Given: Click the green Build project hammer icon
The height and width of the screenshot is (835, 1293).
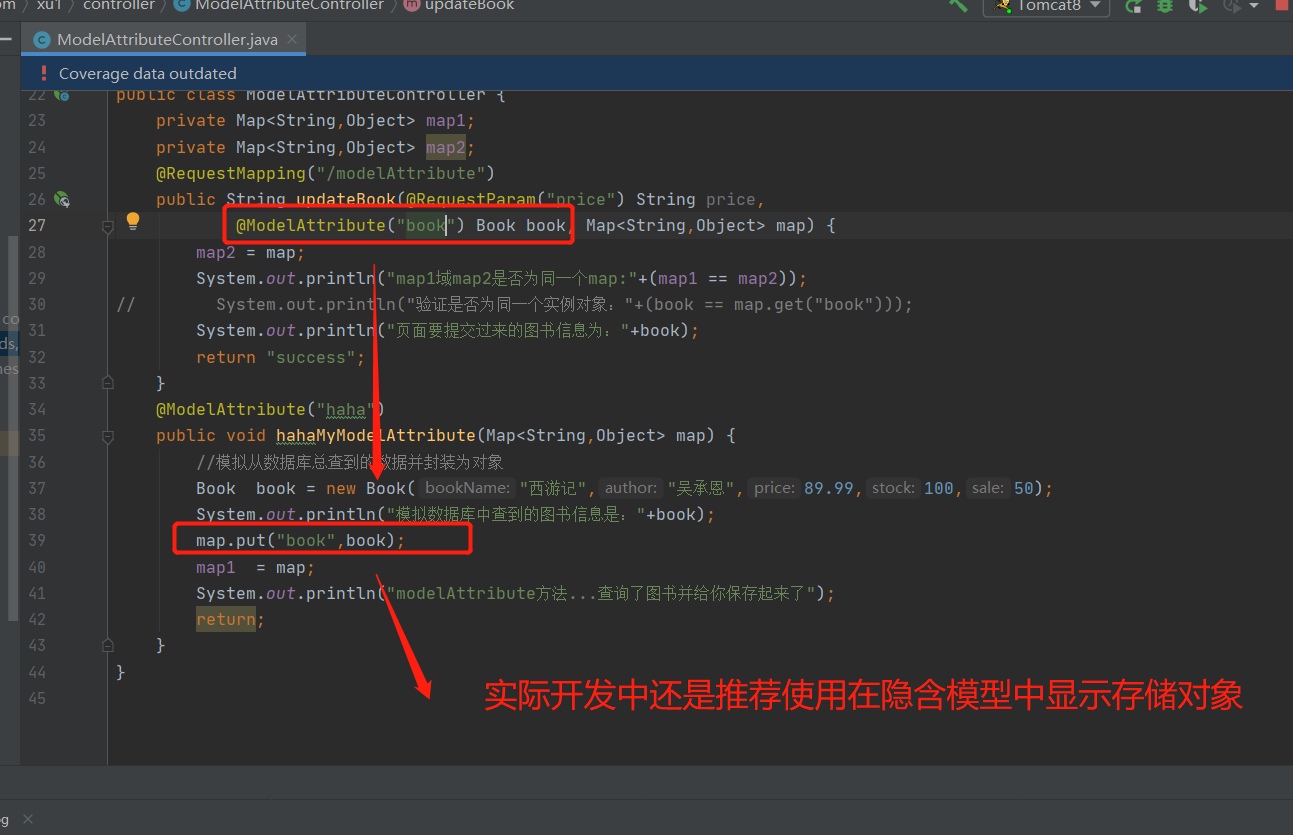Looking at the screenshot, I should (958, 5).
